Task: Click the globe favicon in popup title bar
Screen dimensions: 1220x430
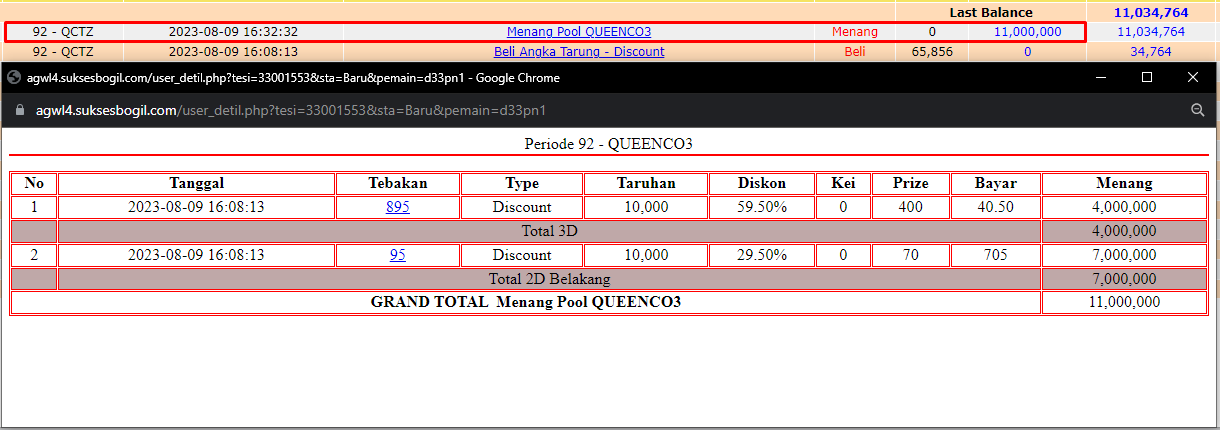Action: coord(14,77)
